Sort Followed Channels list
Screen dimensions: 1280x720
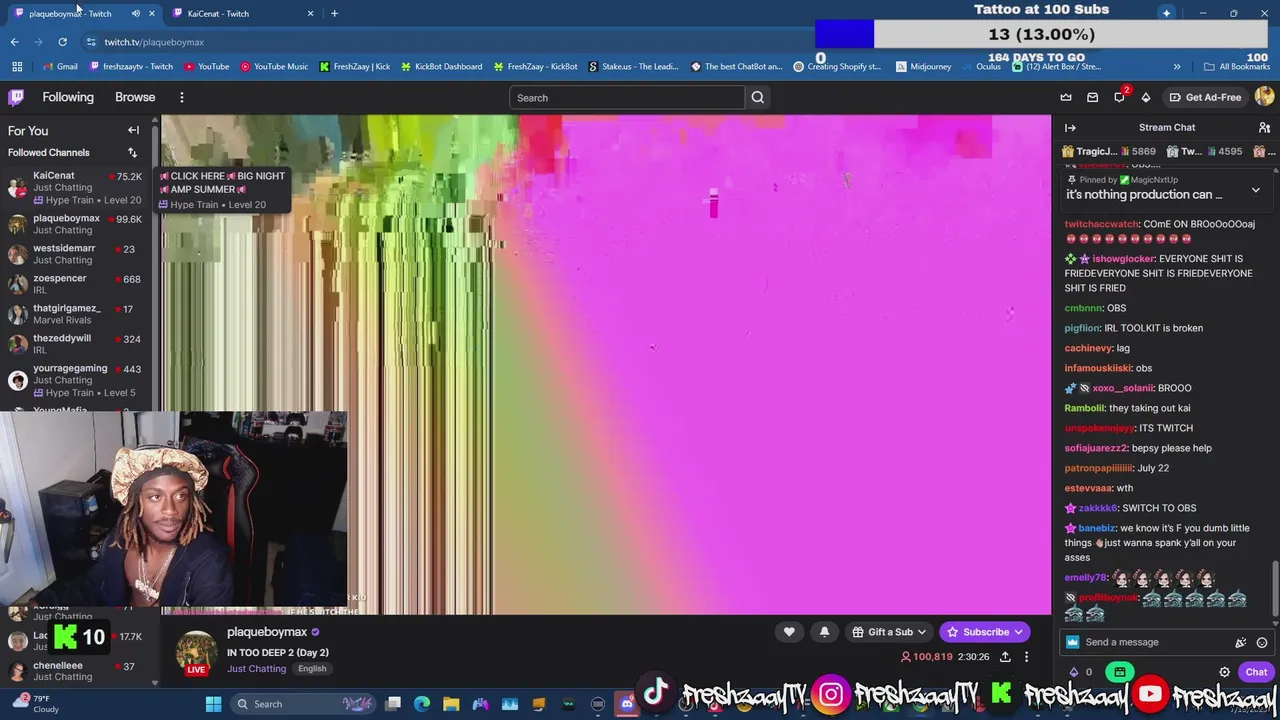click(132, 152)
